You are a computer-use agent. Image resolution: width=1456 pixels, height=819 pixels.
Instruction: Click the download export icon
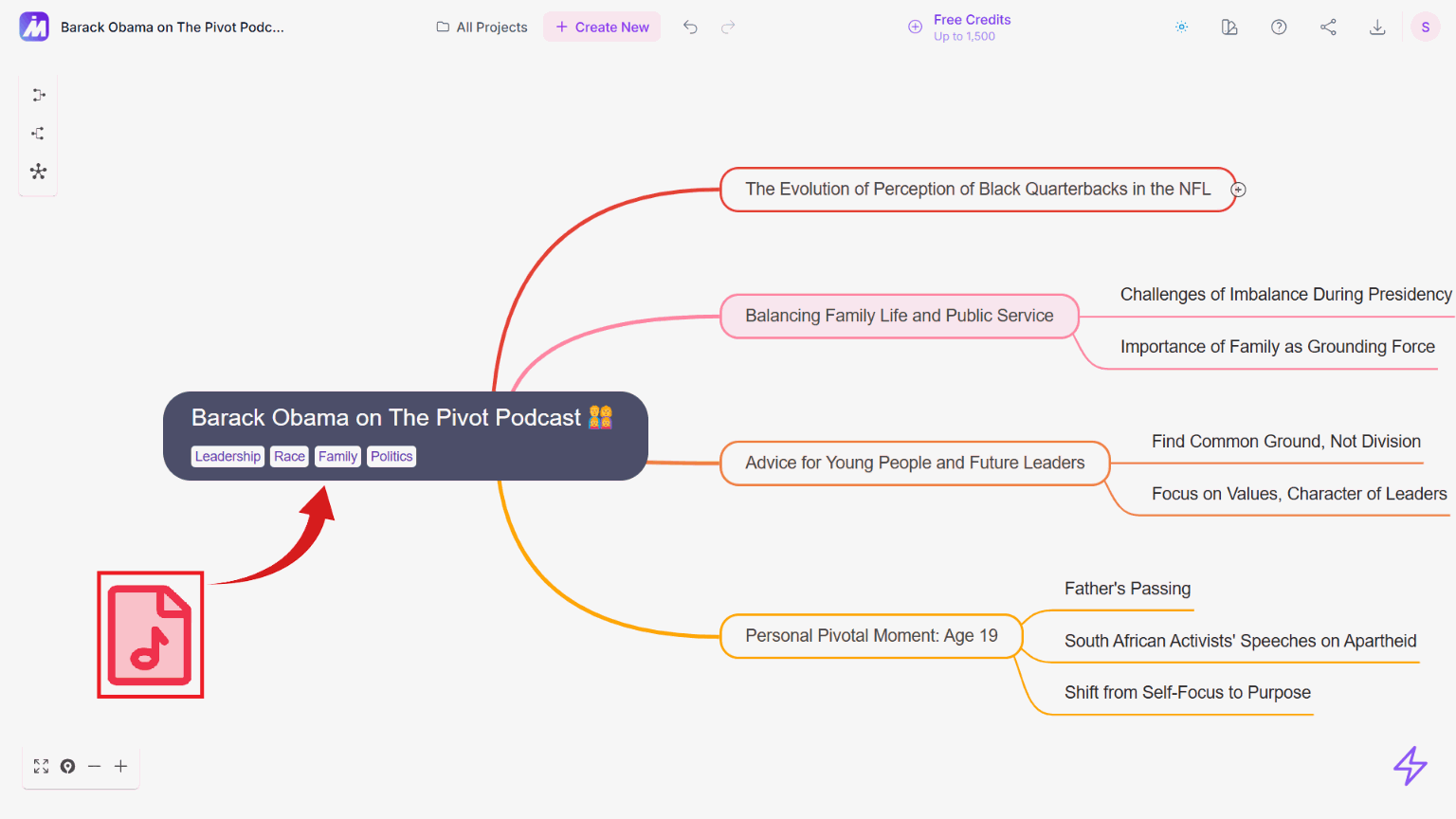coord(1377,27)
